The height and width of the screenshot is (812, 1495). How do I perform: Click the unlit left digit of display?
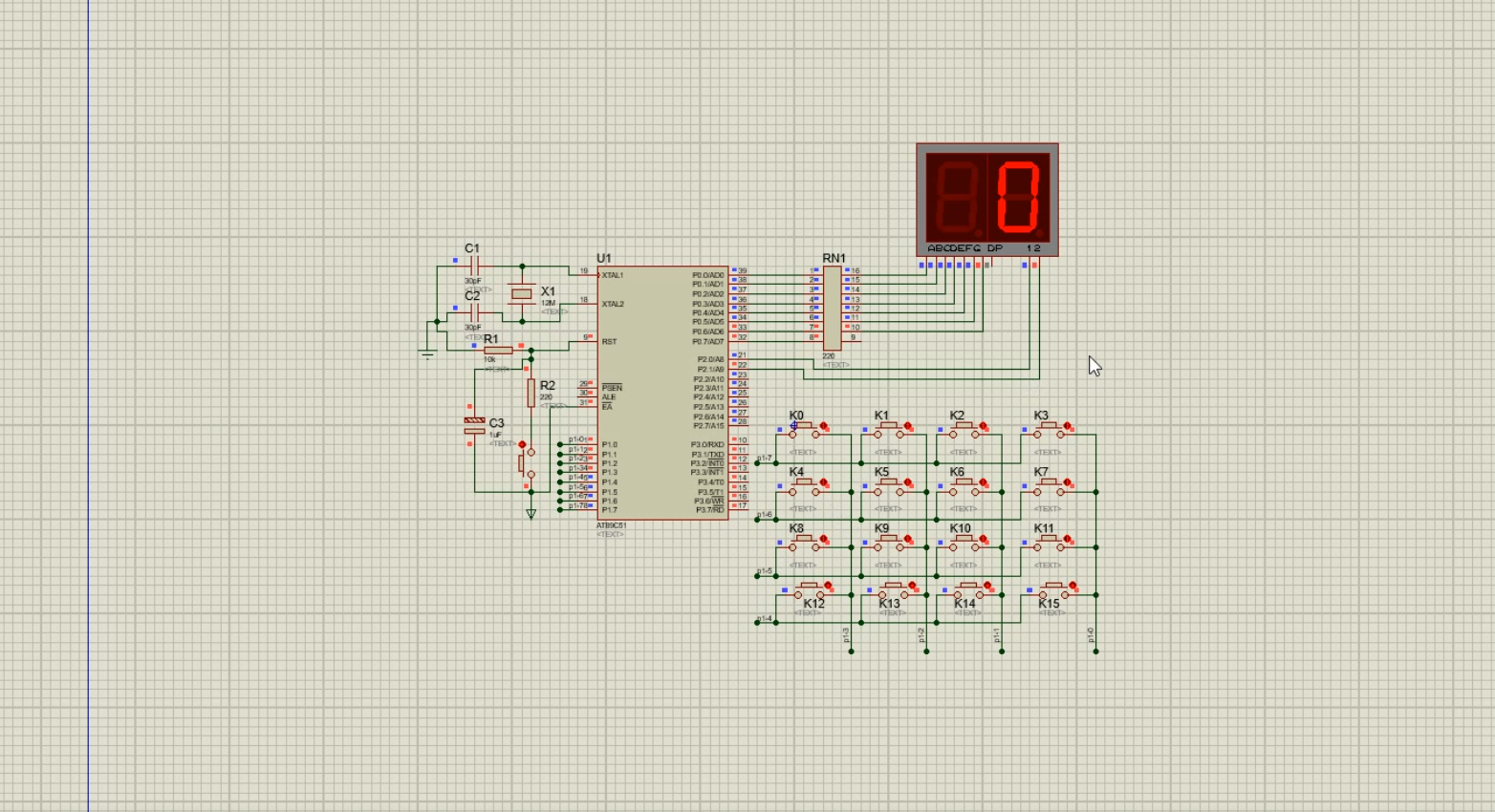click(956, 198)
